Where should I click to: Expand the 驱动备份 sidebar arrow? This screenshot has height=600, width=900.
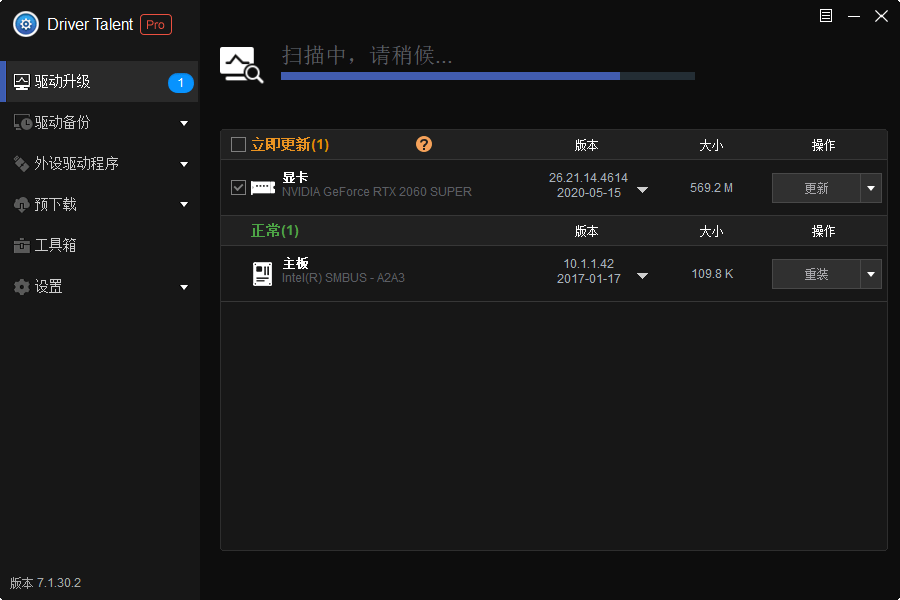pos(184,123)
